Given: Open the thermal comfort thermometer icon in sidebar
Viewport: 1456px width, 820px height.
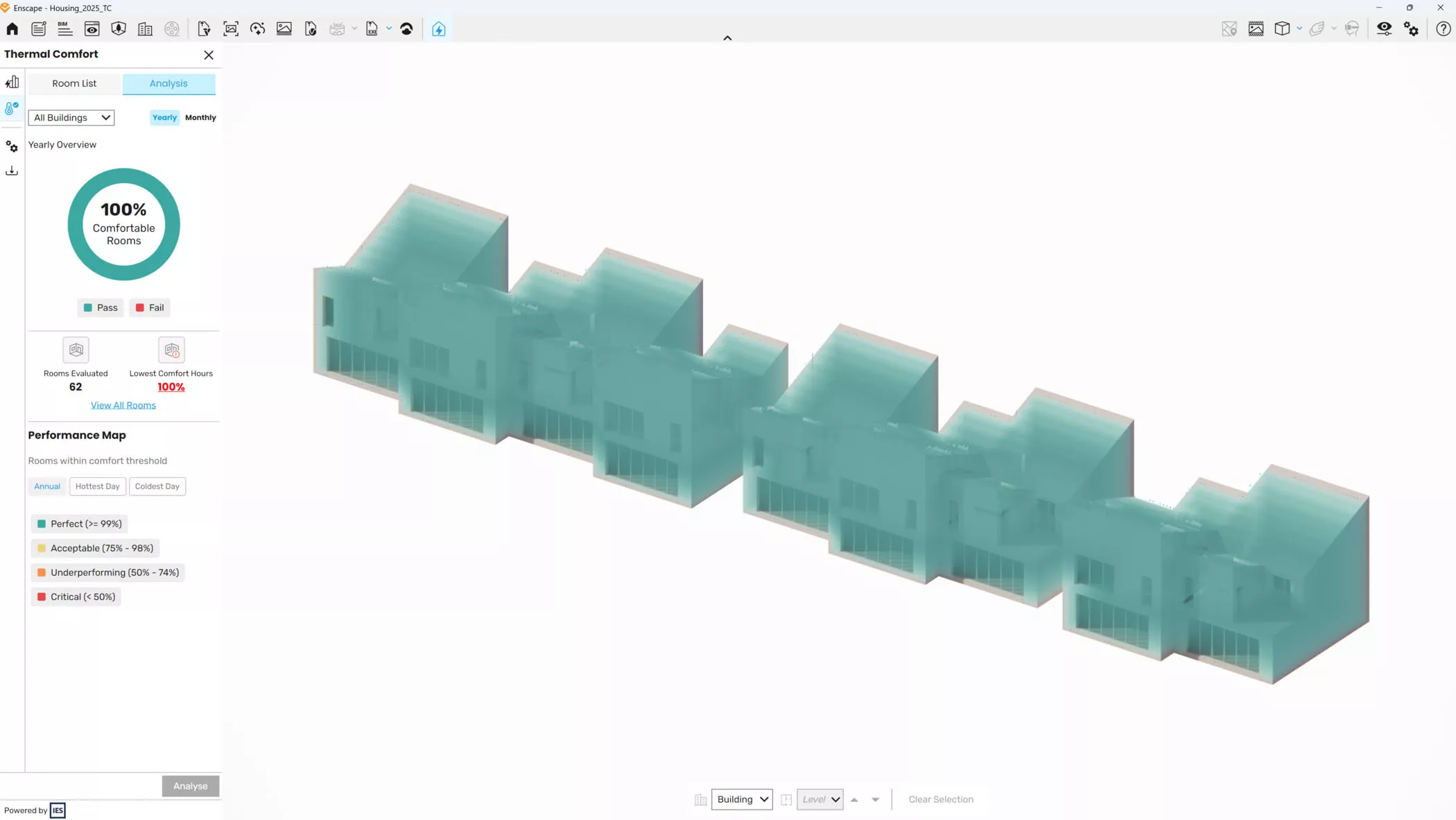Looking at the screenshot, I should pos(11,108).
